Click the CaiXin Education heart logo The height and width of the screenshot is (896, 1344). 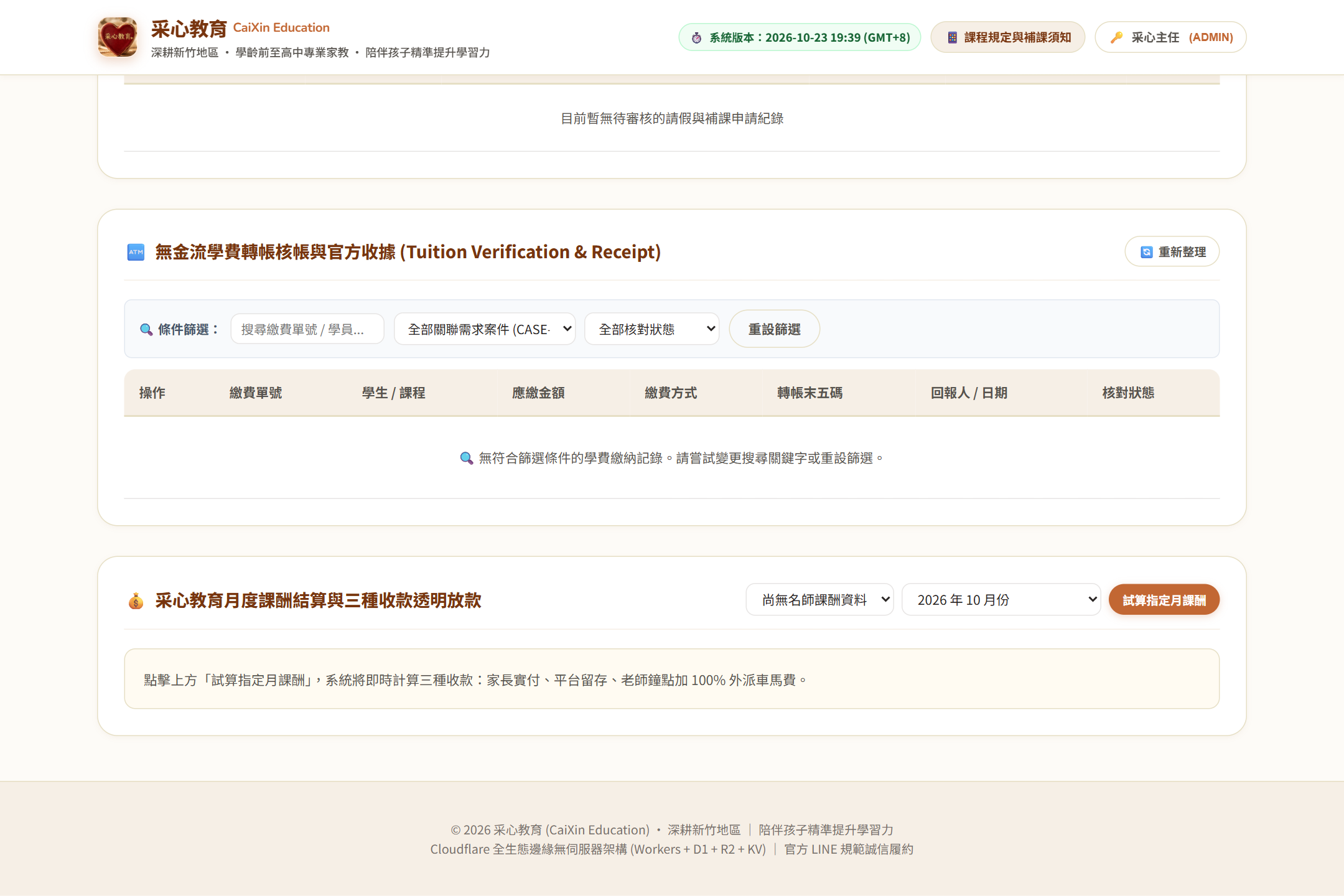(x=118, y=37)
